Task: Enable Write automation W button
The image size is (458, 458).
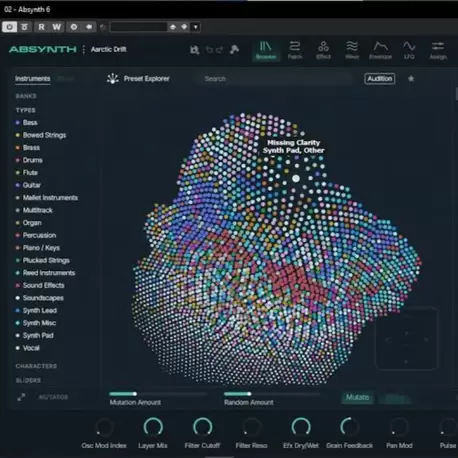Action: pyautogui.click(x=57, y=27)
